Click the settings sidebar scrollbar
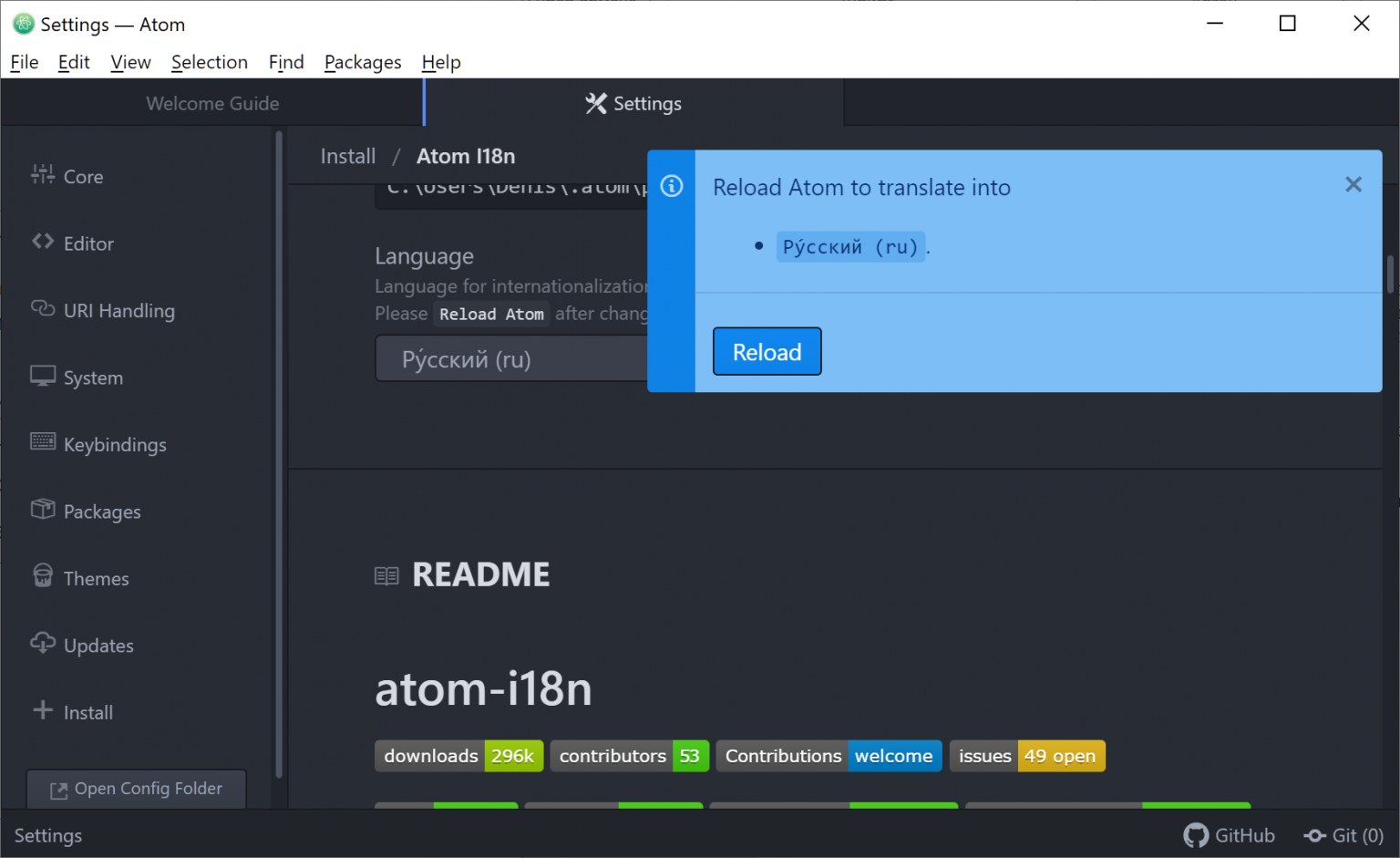Image resolution: width=1400 pixels, height=858 pixels. point(279,454)
